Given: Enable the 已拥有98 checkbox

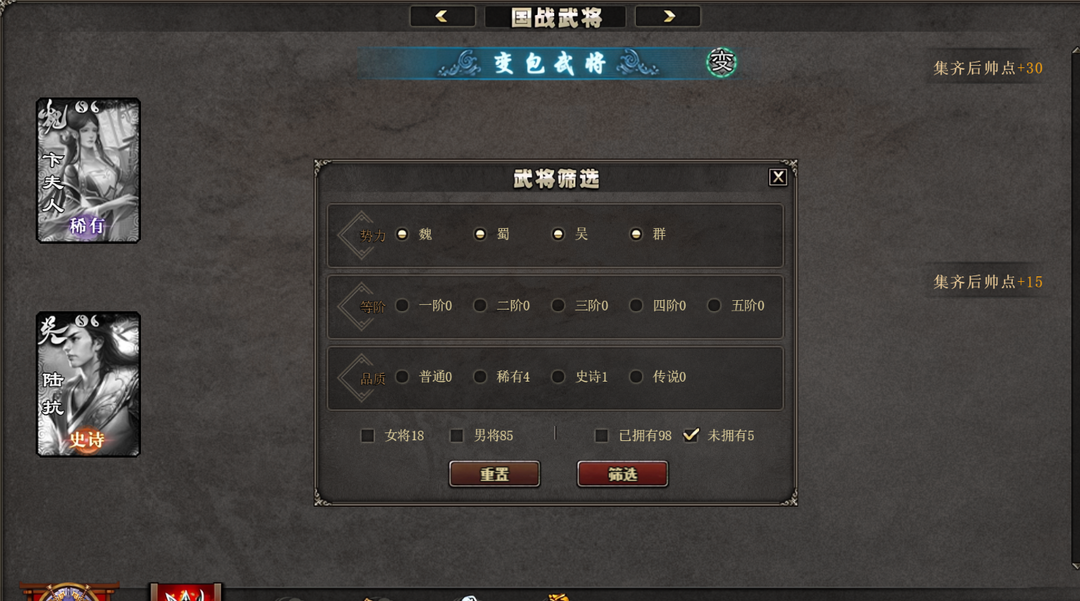Looking at the screenshot, I should (601, 435).
